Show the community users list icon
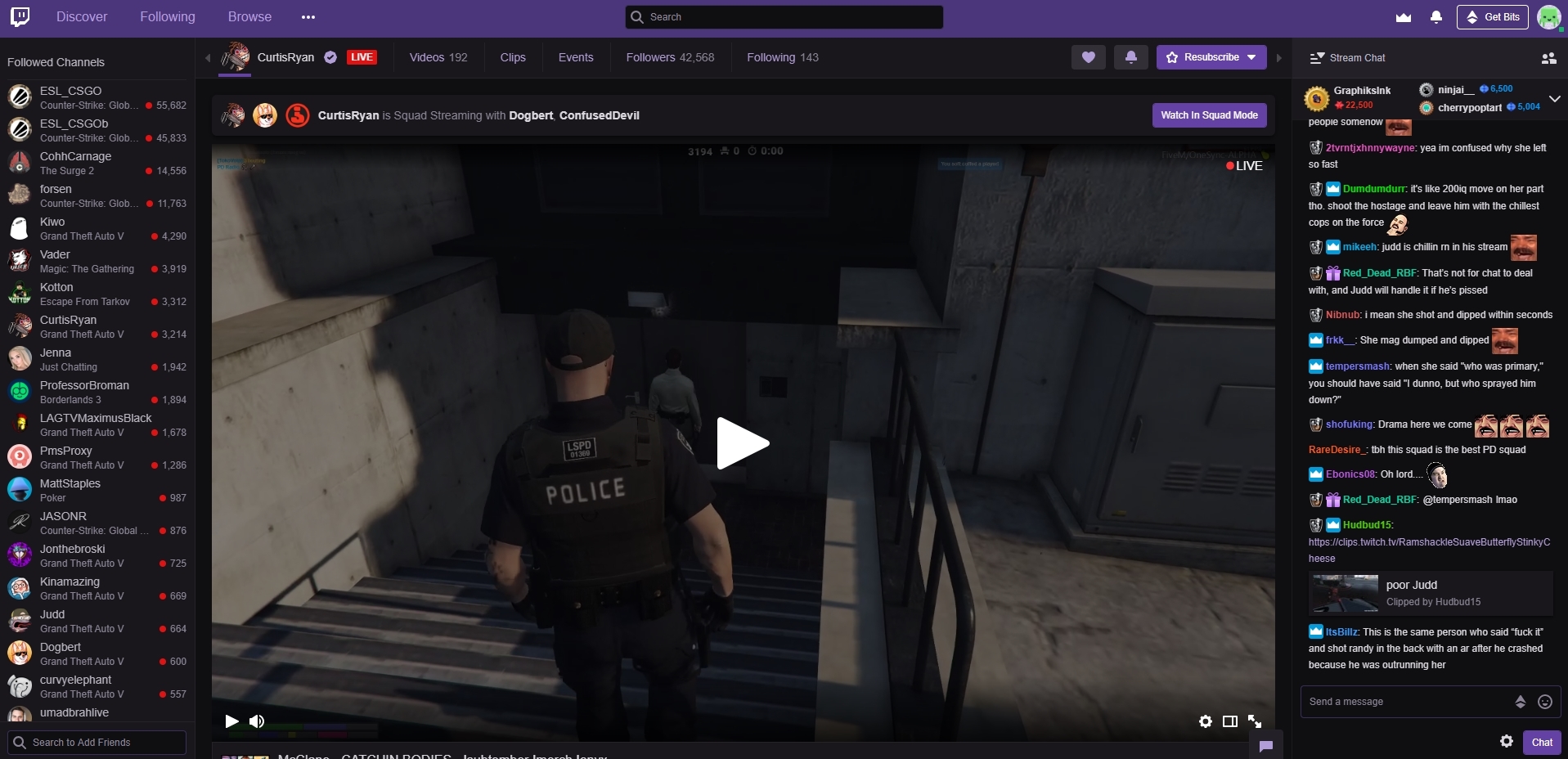This screenshot has width=1568, height=759. pos(1548,58)
